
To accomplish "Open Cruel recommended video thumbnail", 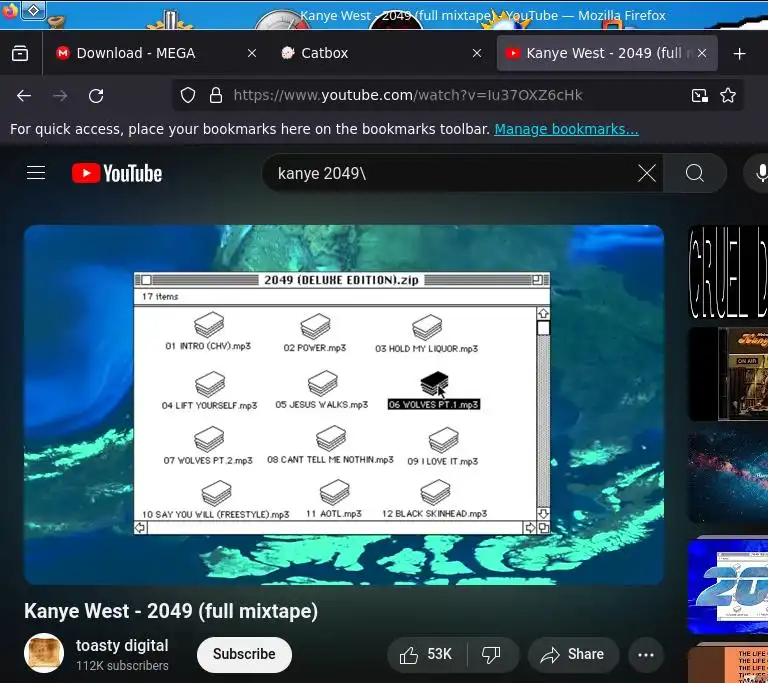I will pyautogui.click(x=728, y=272).
